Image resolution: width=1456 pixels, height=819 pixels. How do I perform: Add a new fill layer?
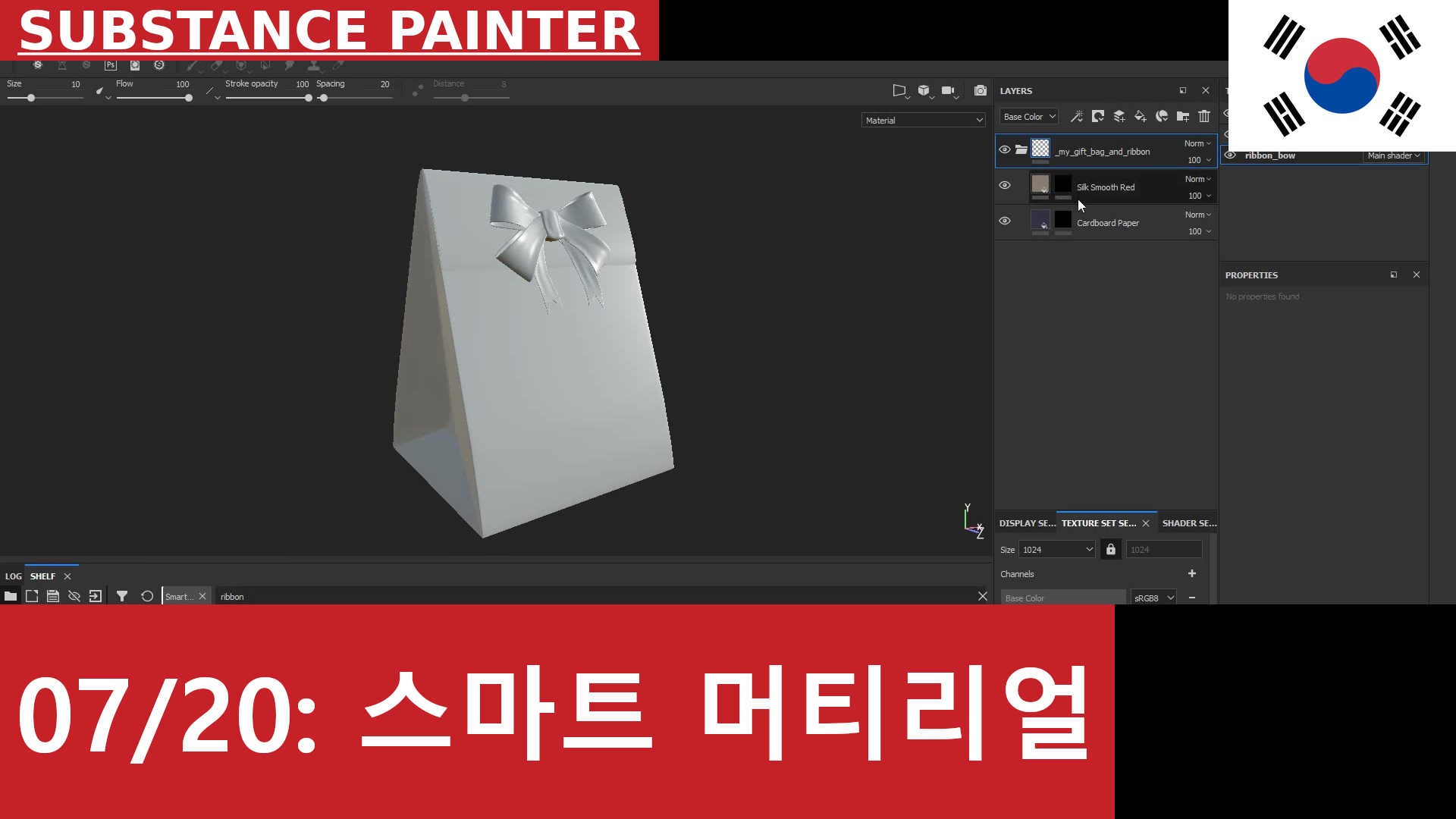point(1140,116)
